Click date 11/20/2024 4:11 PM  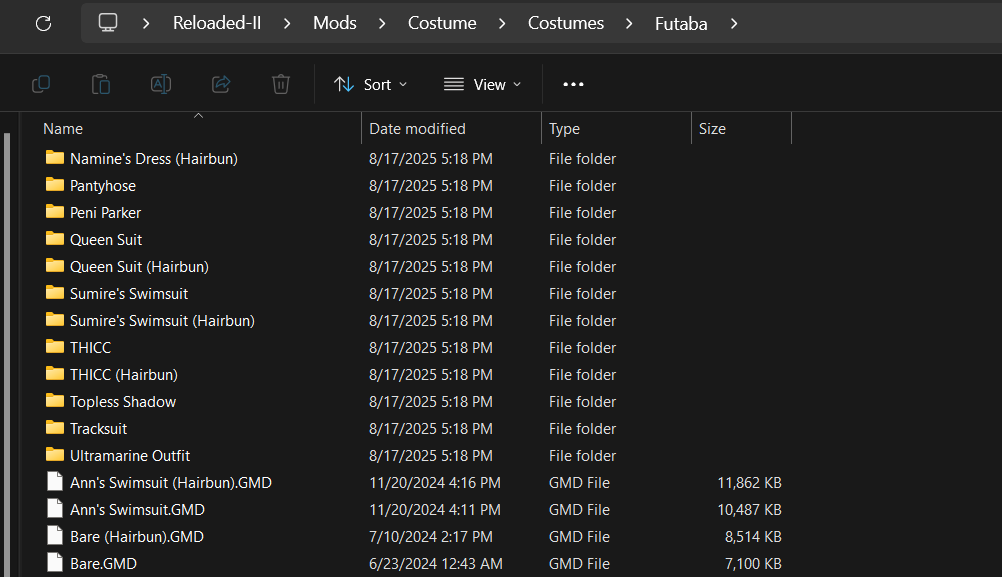point(435,509)
